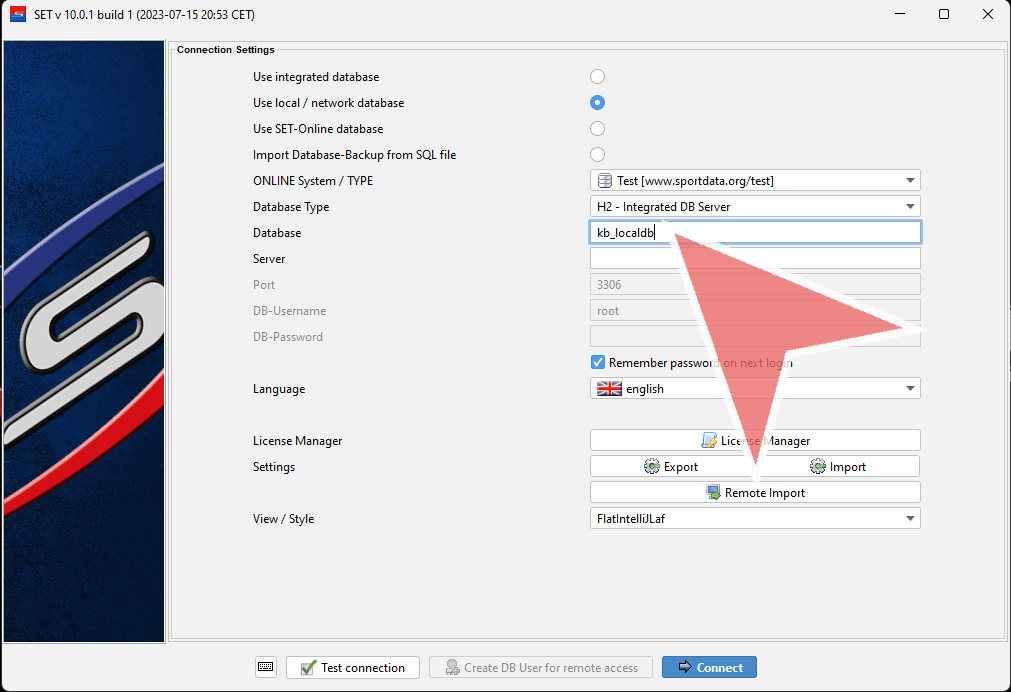Choose Use SET-Online database option
The height and width of the screenshot is (692, 1011).
597,129
